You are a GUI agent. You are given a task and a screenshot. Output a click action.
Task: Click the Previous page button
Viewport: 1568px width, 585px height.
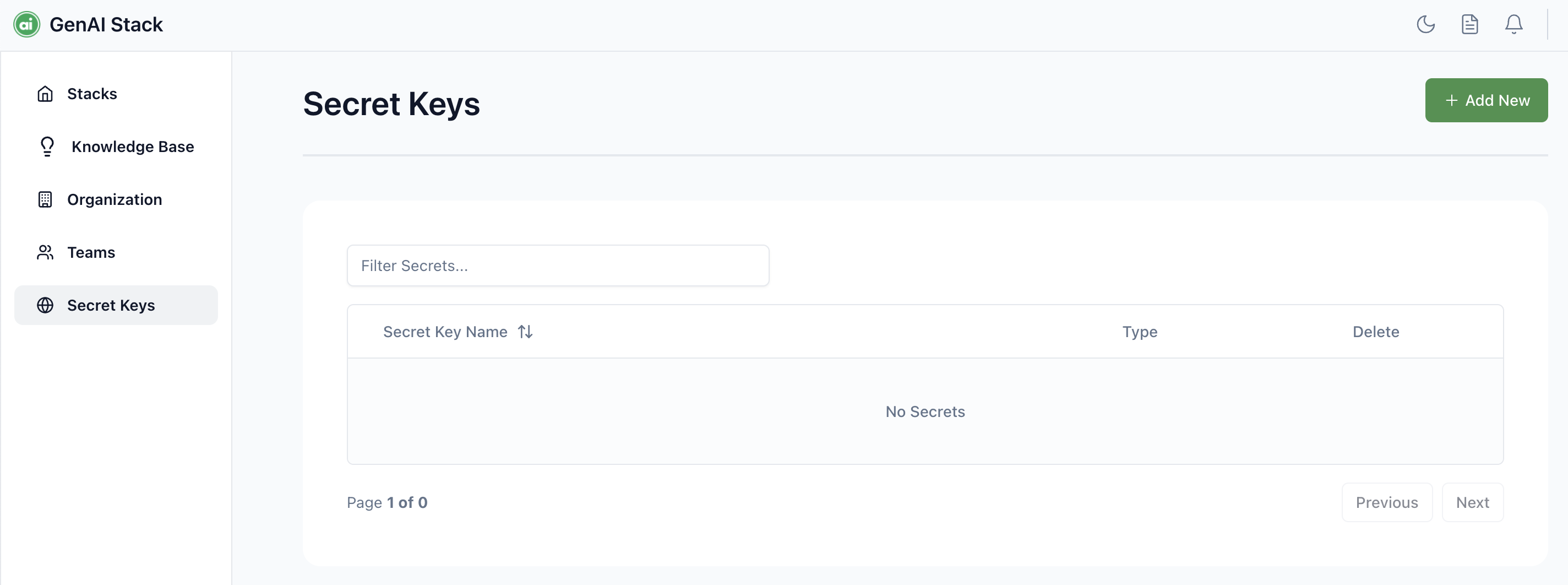point(1387,502)
